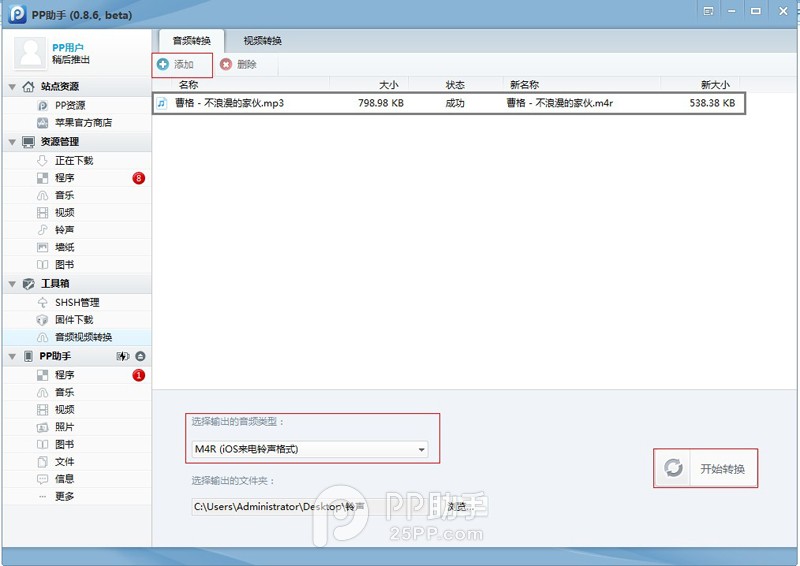Viewport: 800px width, 566px height.
Task: Click the battery charging icon on device row
Action: coord(122,356)
